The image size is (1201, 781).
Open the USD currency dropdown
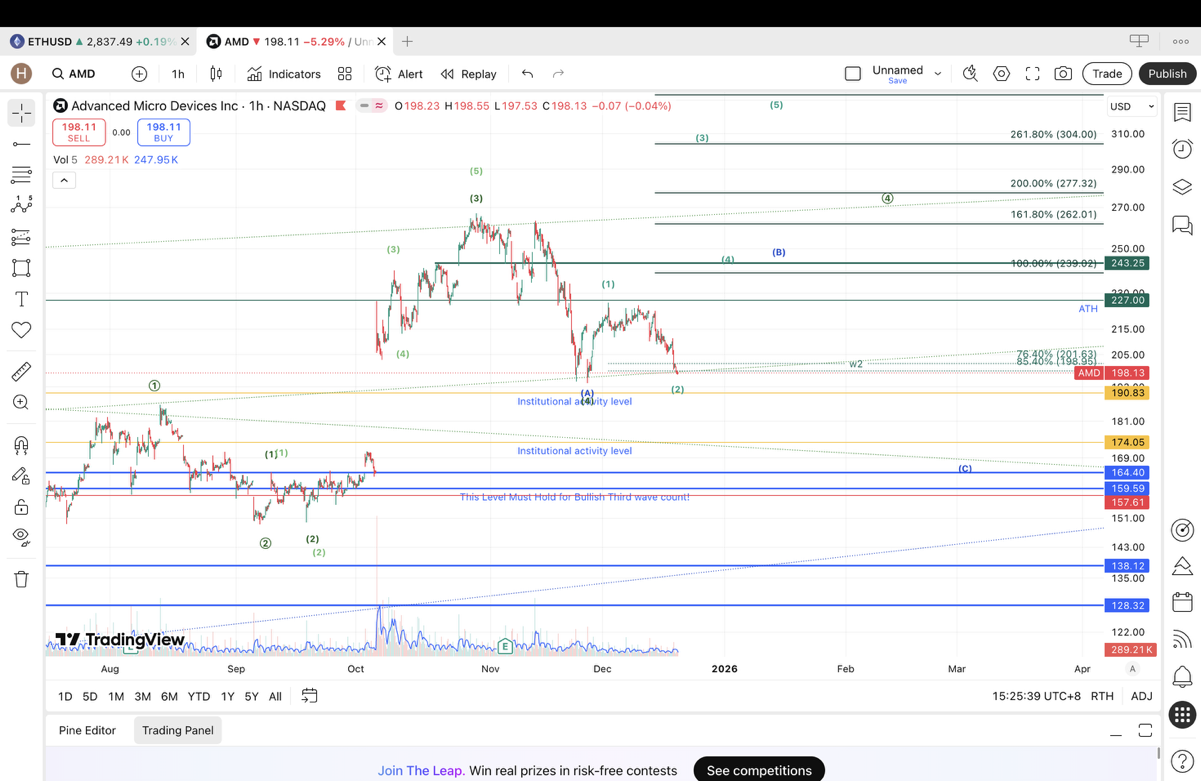point(1131,106)
